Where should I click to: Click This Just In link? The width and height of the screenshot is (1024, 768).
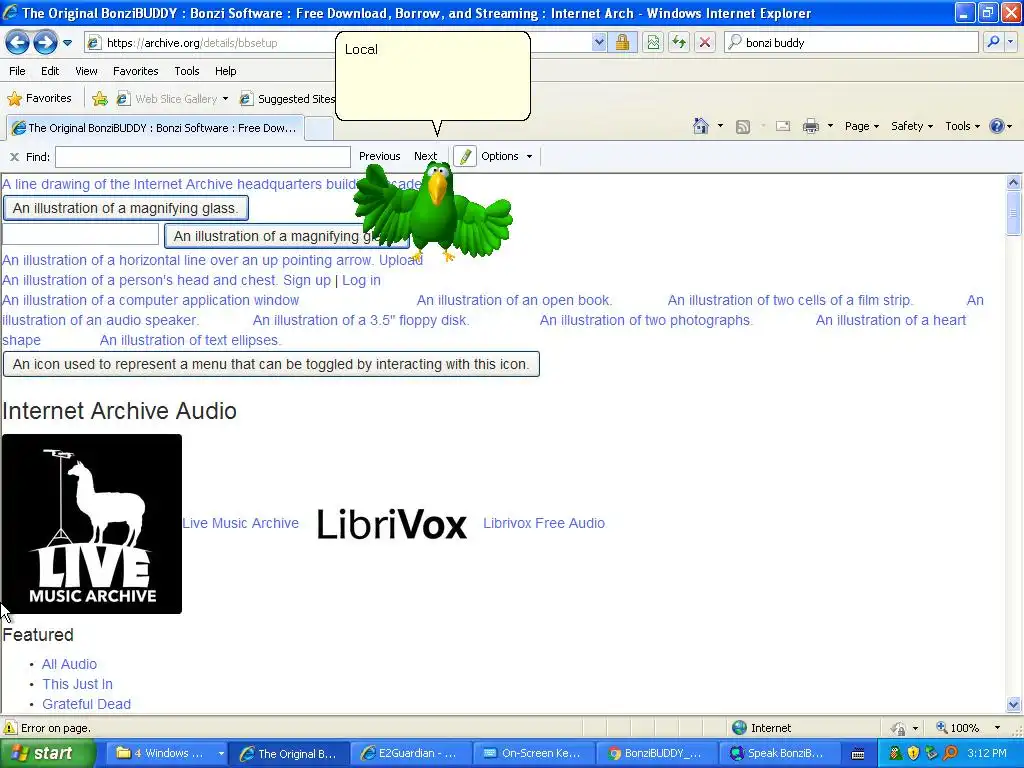pyautogui.click(x=78, y=684)
